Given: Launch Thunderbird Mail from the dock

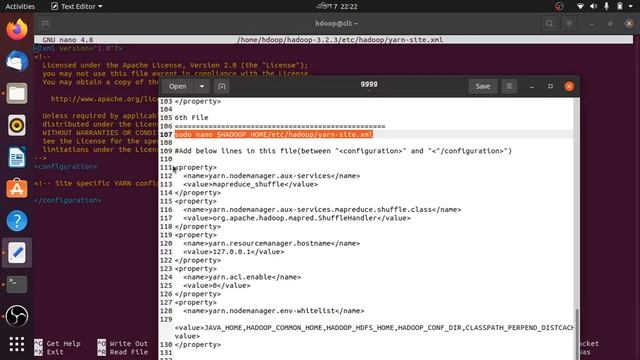Looking at the screenshot, I should pos(17,61).
